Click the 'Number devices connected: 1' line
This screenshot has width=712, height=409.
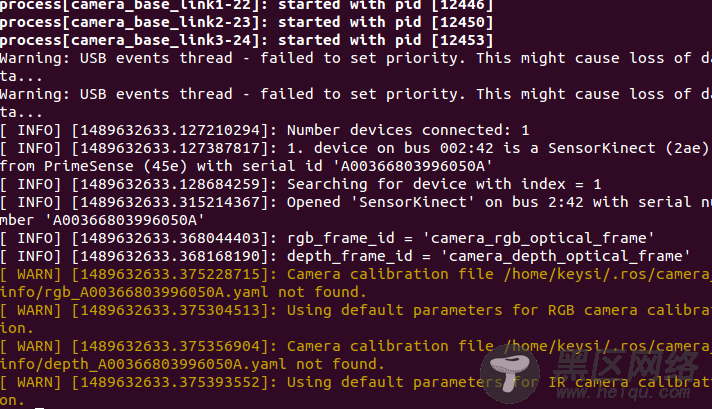264,130
